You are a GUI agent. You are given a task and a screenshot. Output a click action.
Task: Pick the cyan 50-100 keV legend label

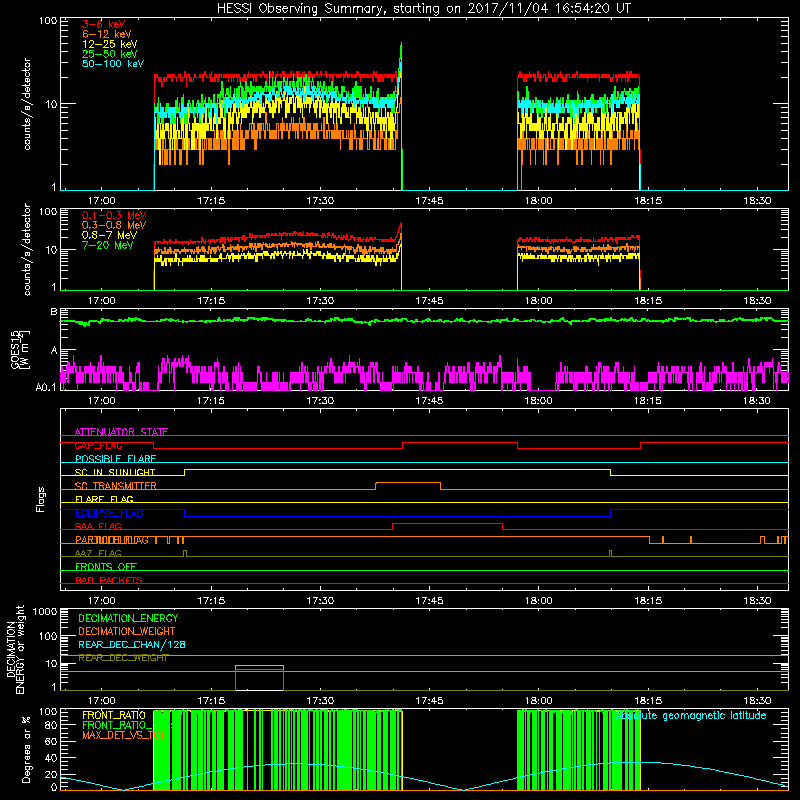113,64
